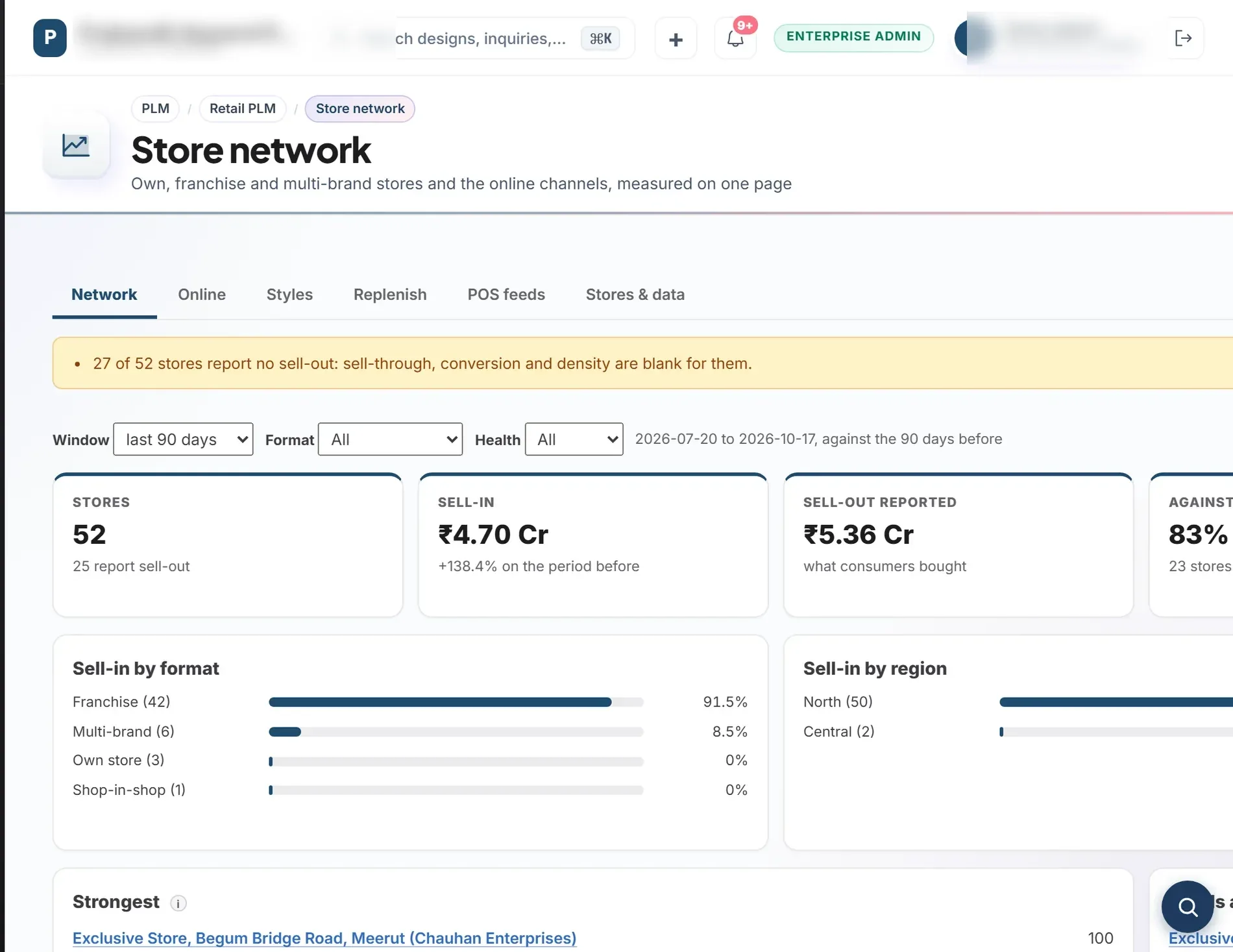Open the Exclusive Store Begum Bridge Road link

pyautogui.click(x=324, y=938)
